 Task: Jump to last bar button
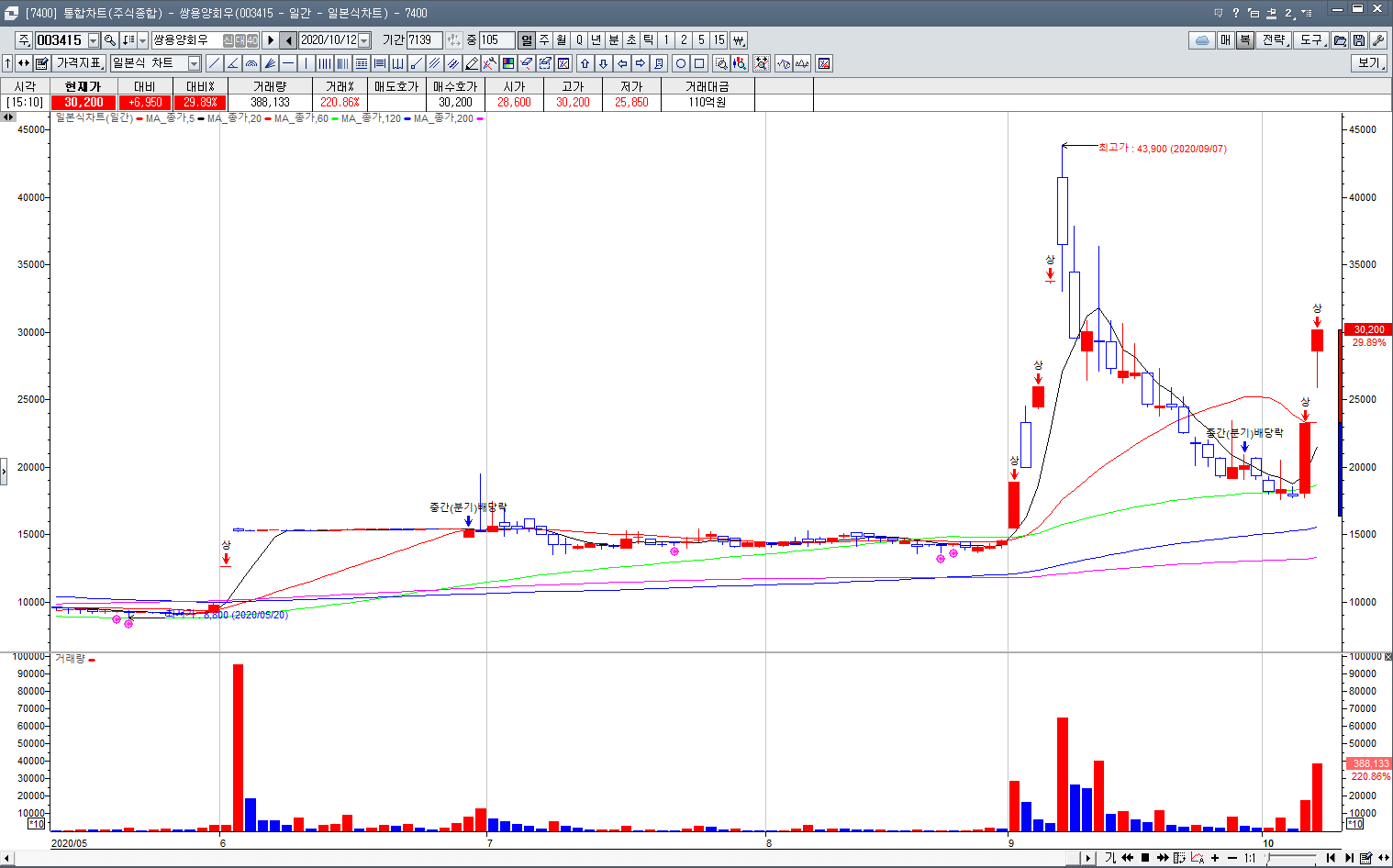click(1349, 858)
